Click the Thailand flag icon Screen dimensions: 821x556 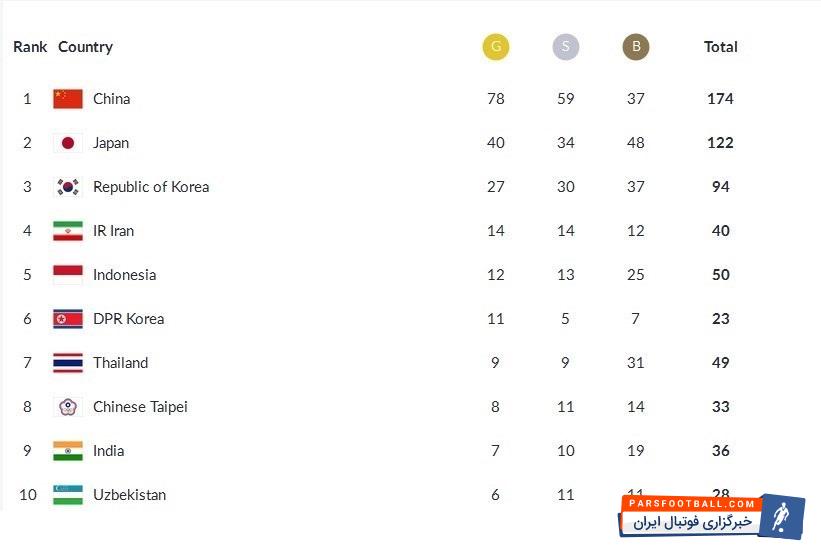click(68, 363)
